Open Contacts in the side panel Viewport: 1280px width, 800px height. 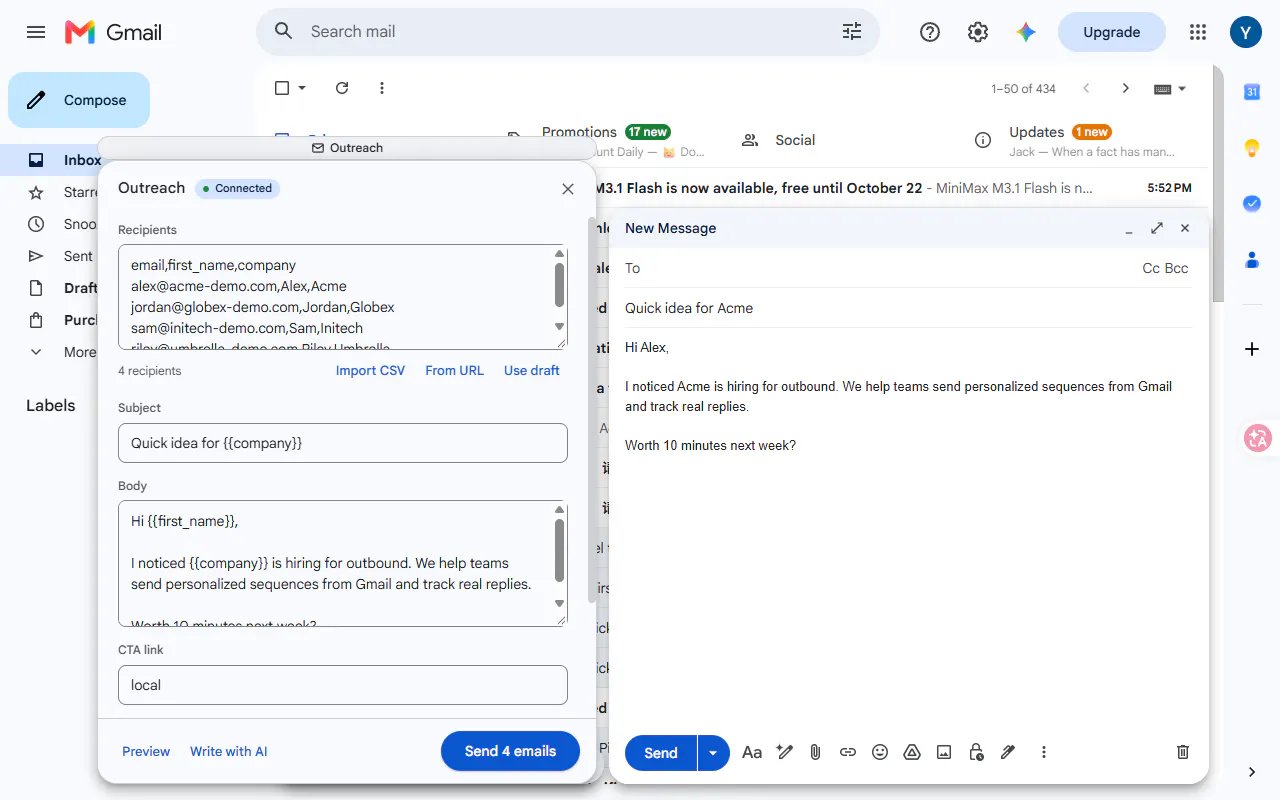tap(1252, 259)
